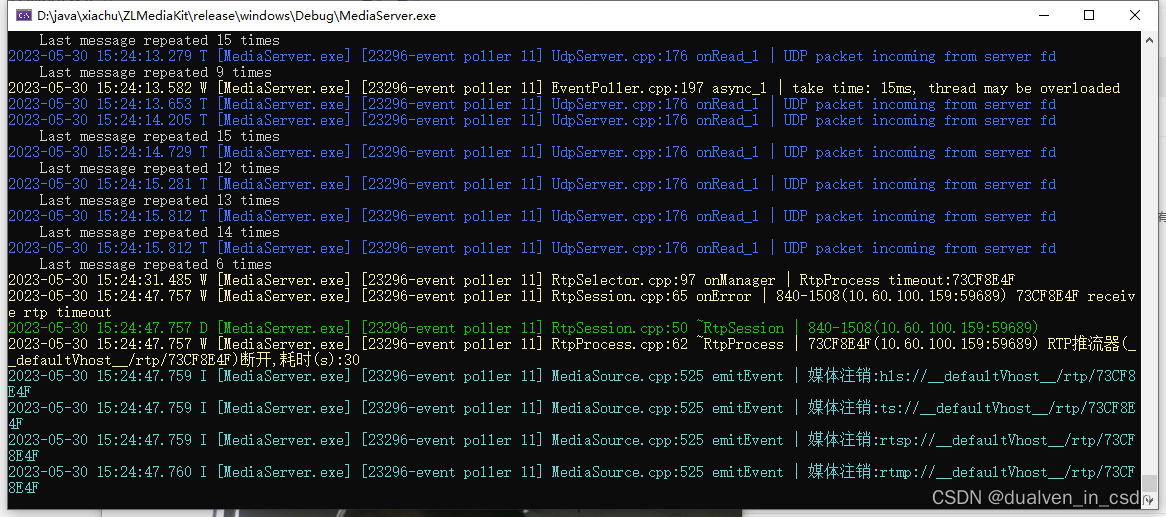Image resolution: width=1166 pixels, height=517 pixels.
Task: Click the timestamp 15:24:13.279
Action: (x=143, y=57)
